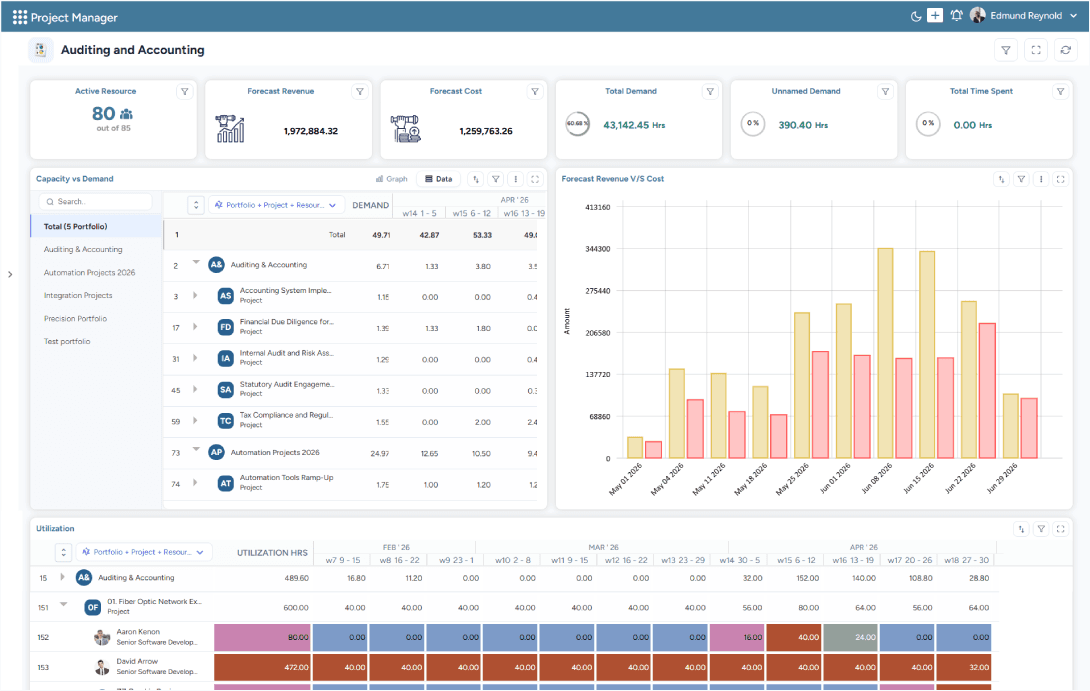Screen dimensions: 1090x691
Task: Click filter icon in Forecast Revenue V/S Cost
Action: 1021,179
